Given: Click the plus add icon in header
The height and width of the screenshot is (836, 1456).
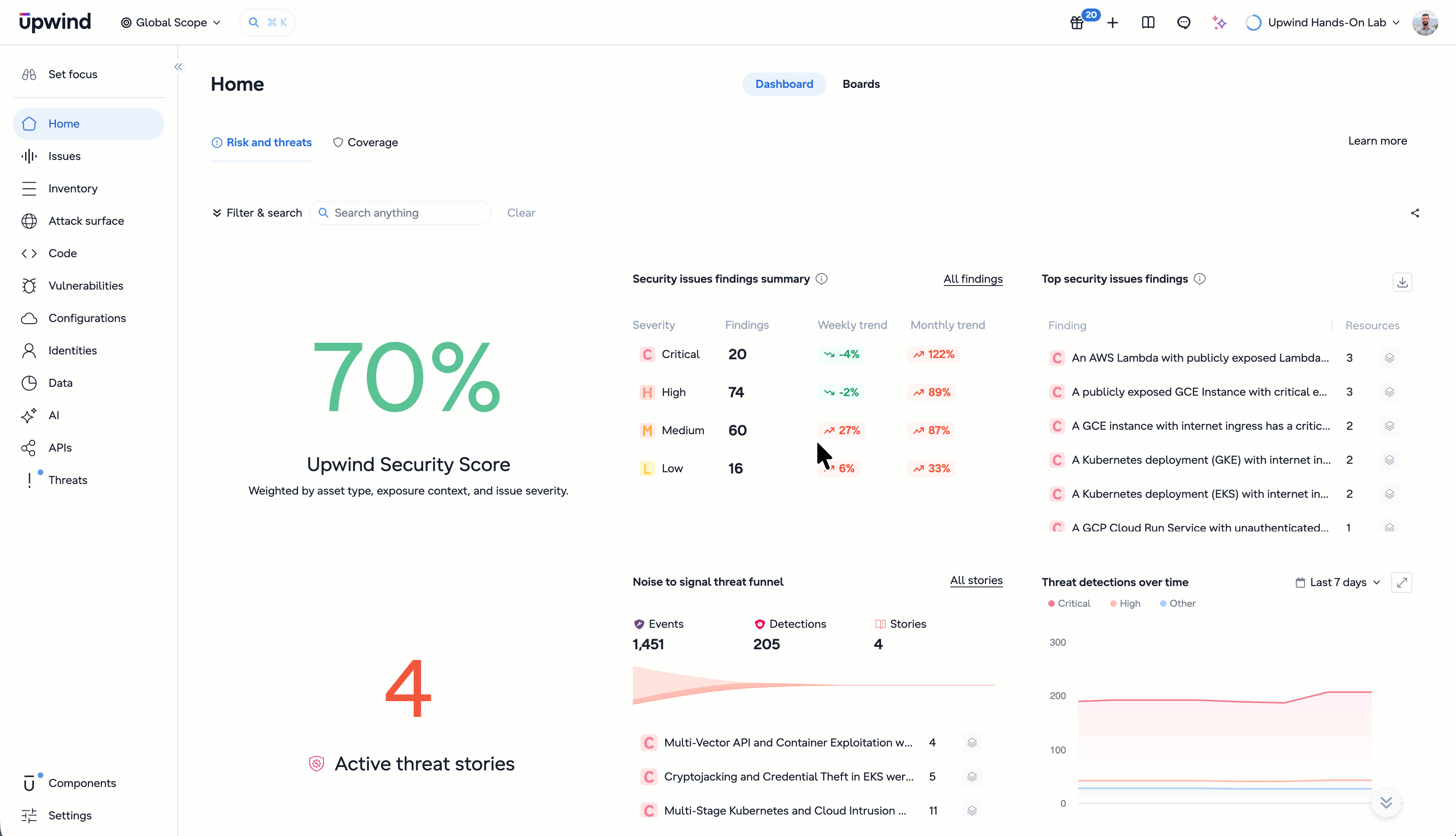Looking at the screenshot, I should click(1113, 22).
